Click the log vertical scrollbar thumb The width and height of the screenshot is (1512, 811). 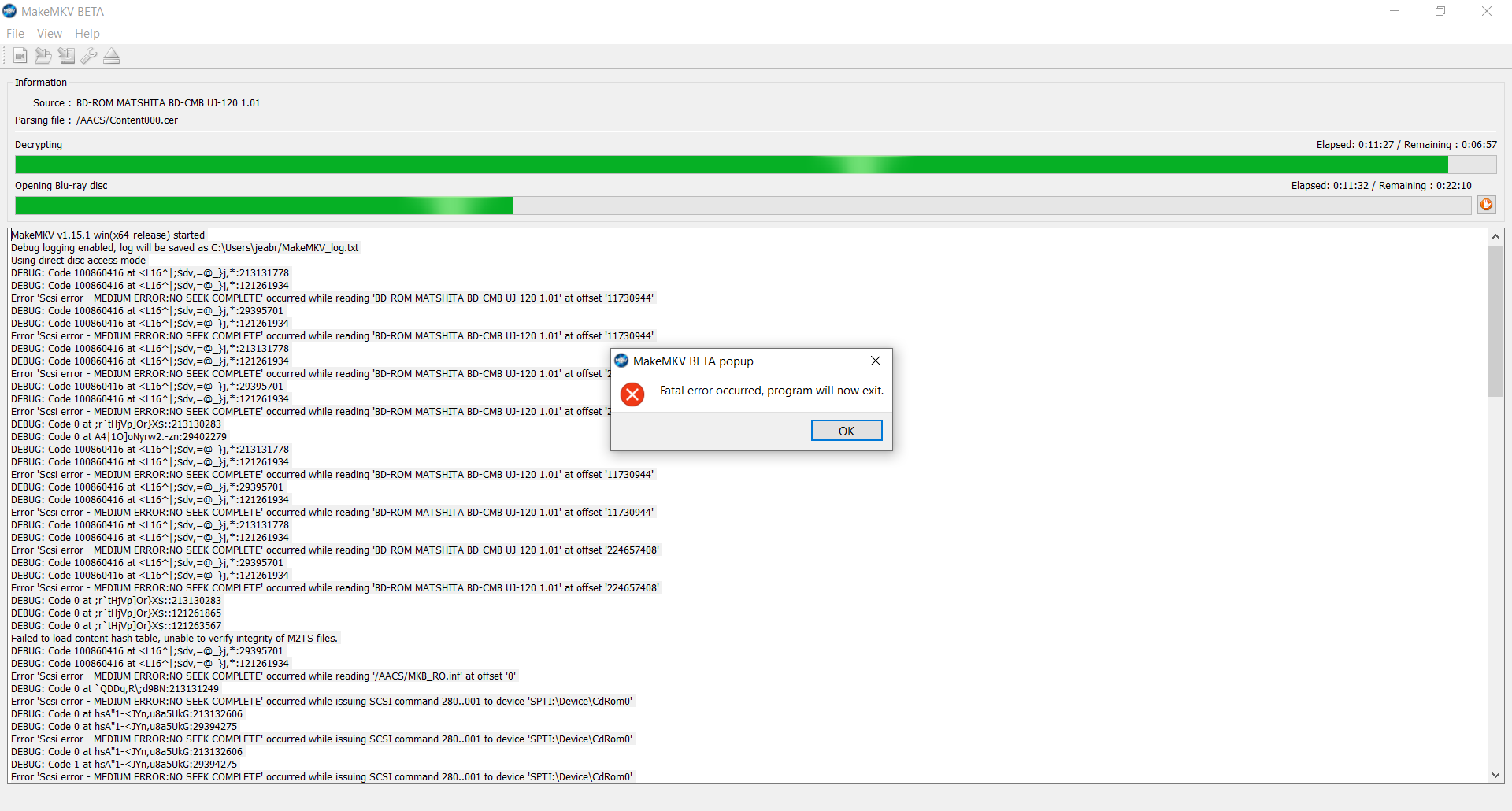(1495, 321)
